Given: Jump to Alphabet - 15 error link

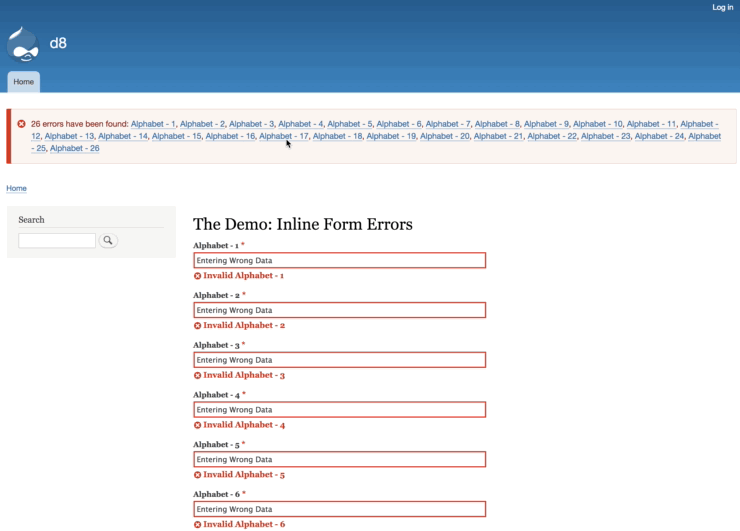Looking at the screenshot, I should coord(177,136).
